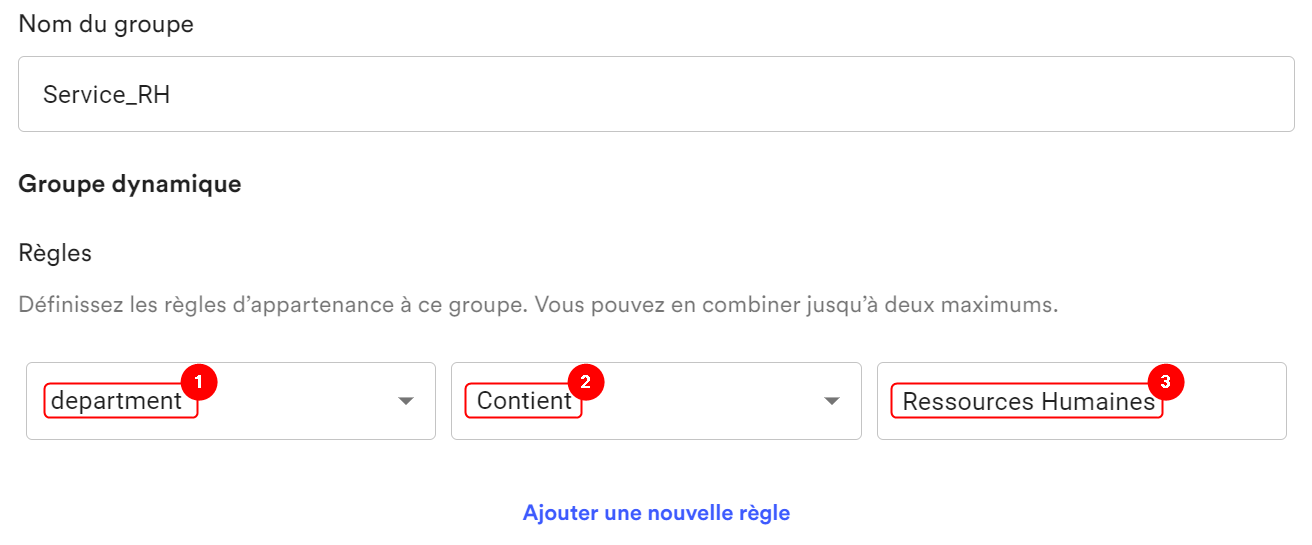Focus the Ressources Humaines value field
The image size is (1312, 545).
tap(1082, 401)
